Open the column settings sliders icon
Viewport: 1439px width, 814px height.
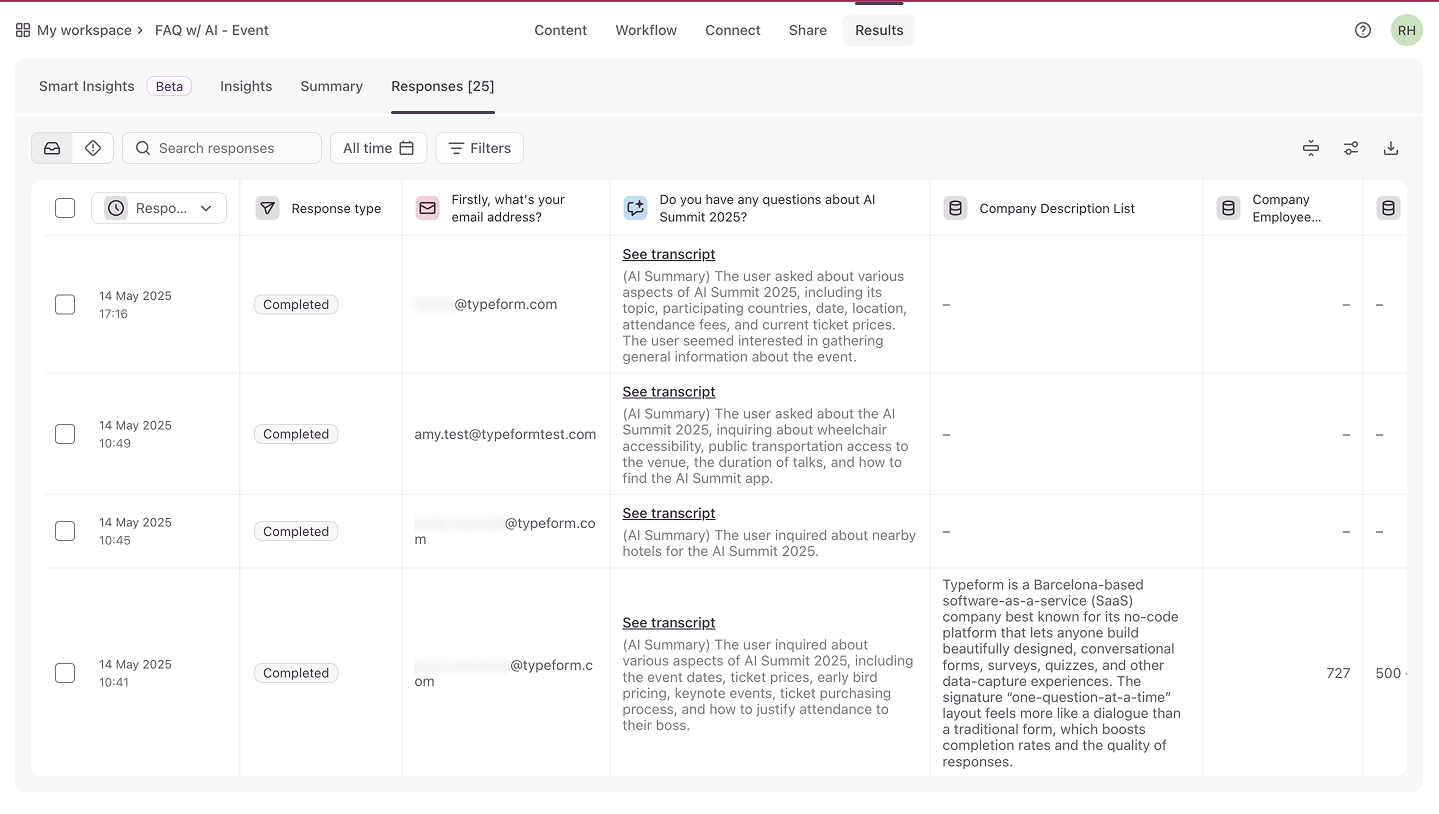point(1350,148)
